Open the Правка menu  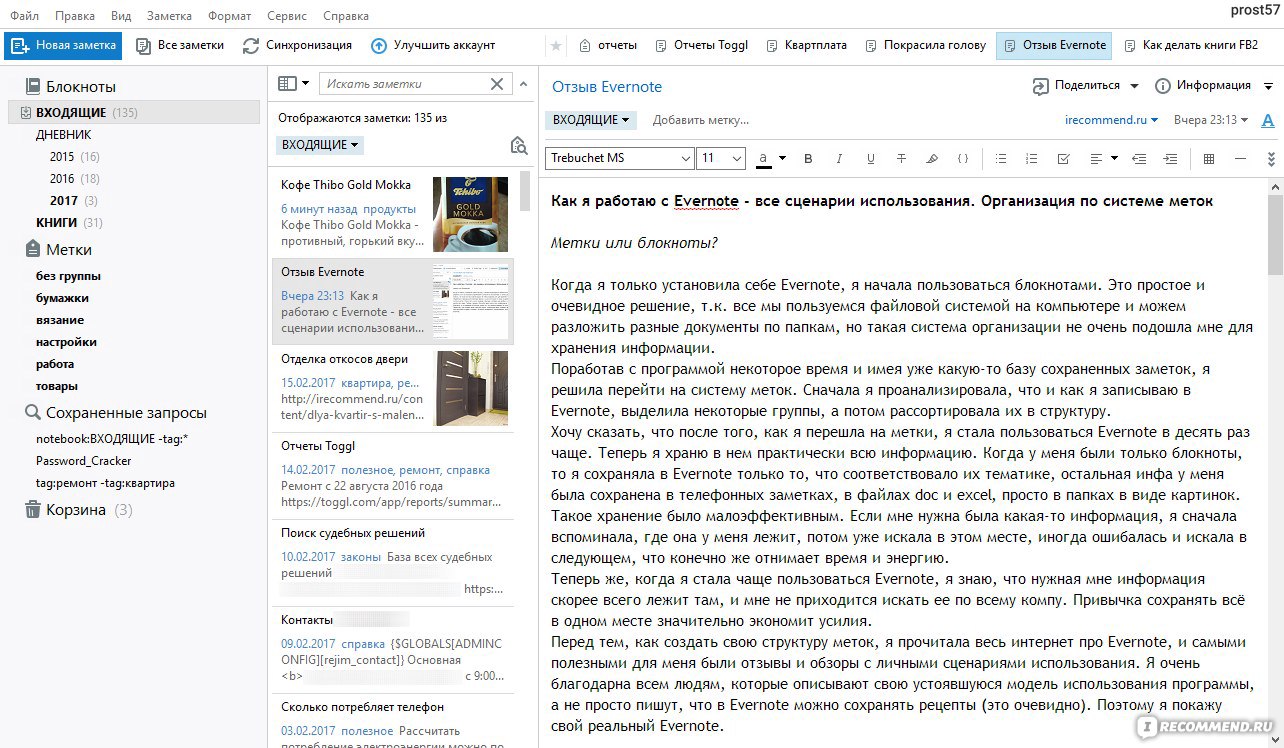pyautogui.click(x=75, y=16)
